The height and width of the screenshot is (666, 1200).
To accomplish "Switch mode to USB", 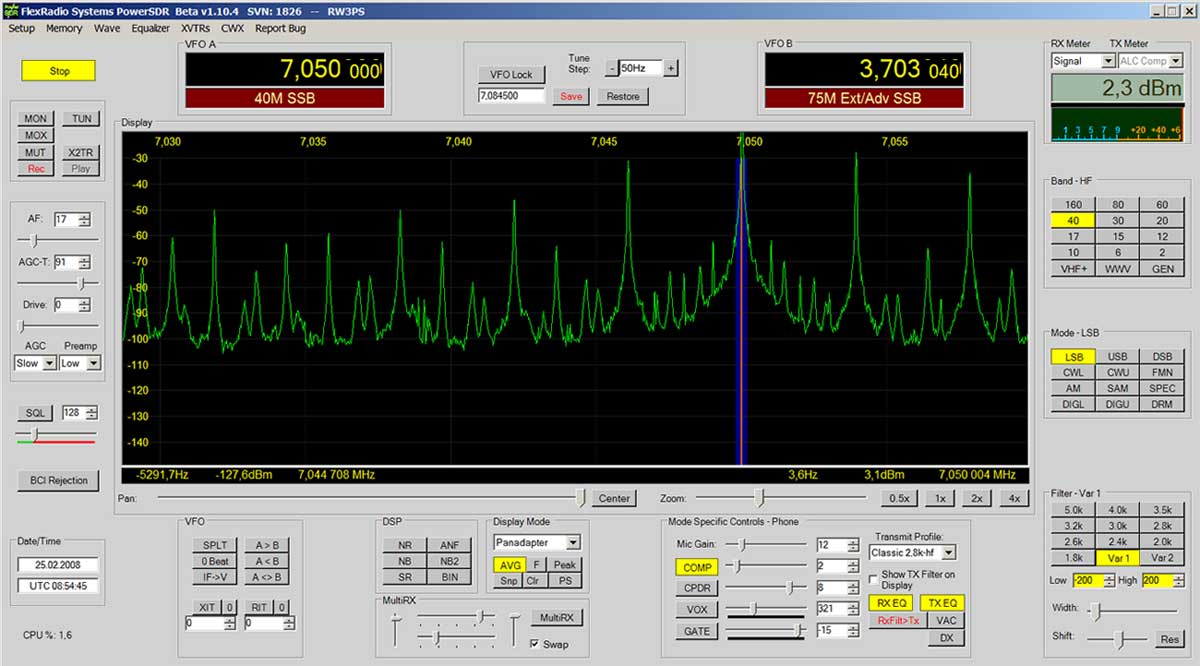I will 1117,357.
